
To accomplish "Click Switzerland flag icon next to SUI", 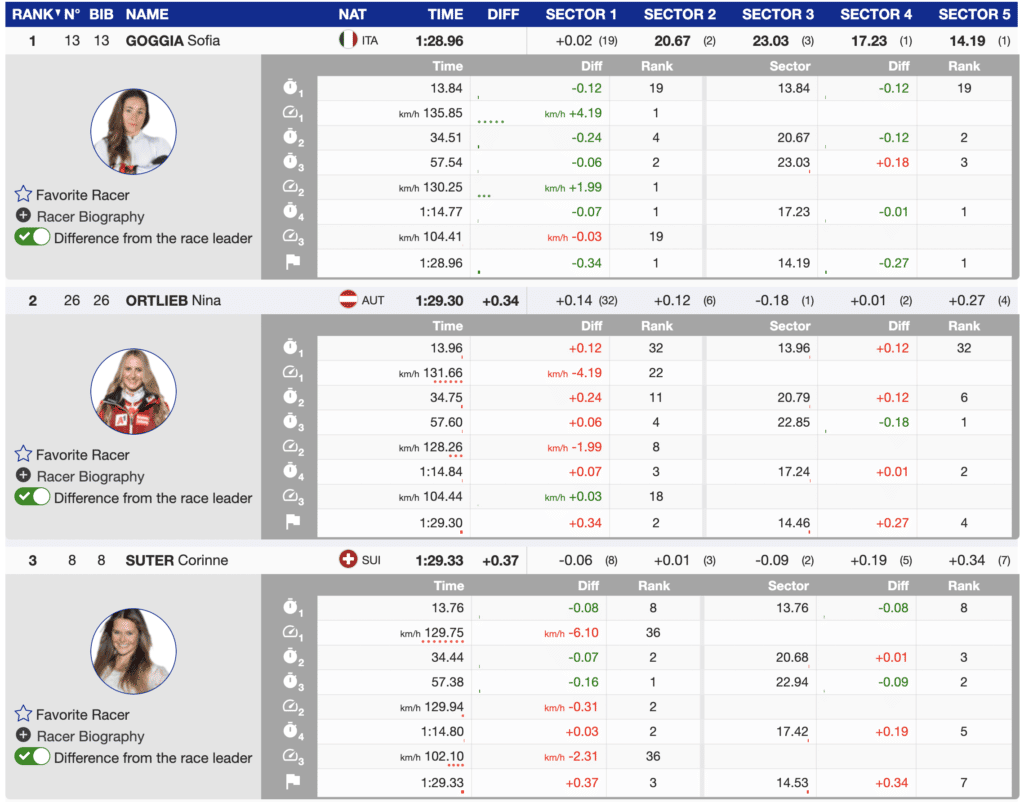I will click(348, 560).
